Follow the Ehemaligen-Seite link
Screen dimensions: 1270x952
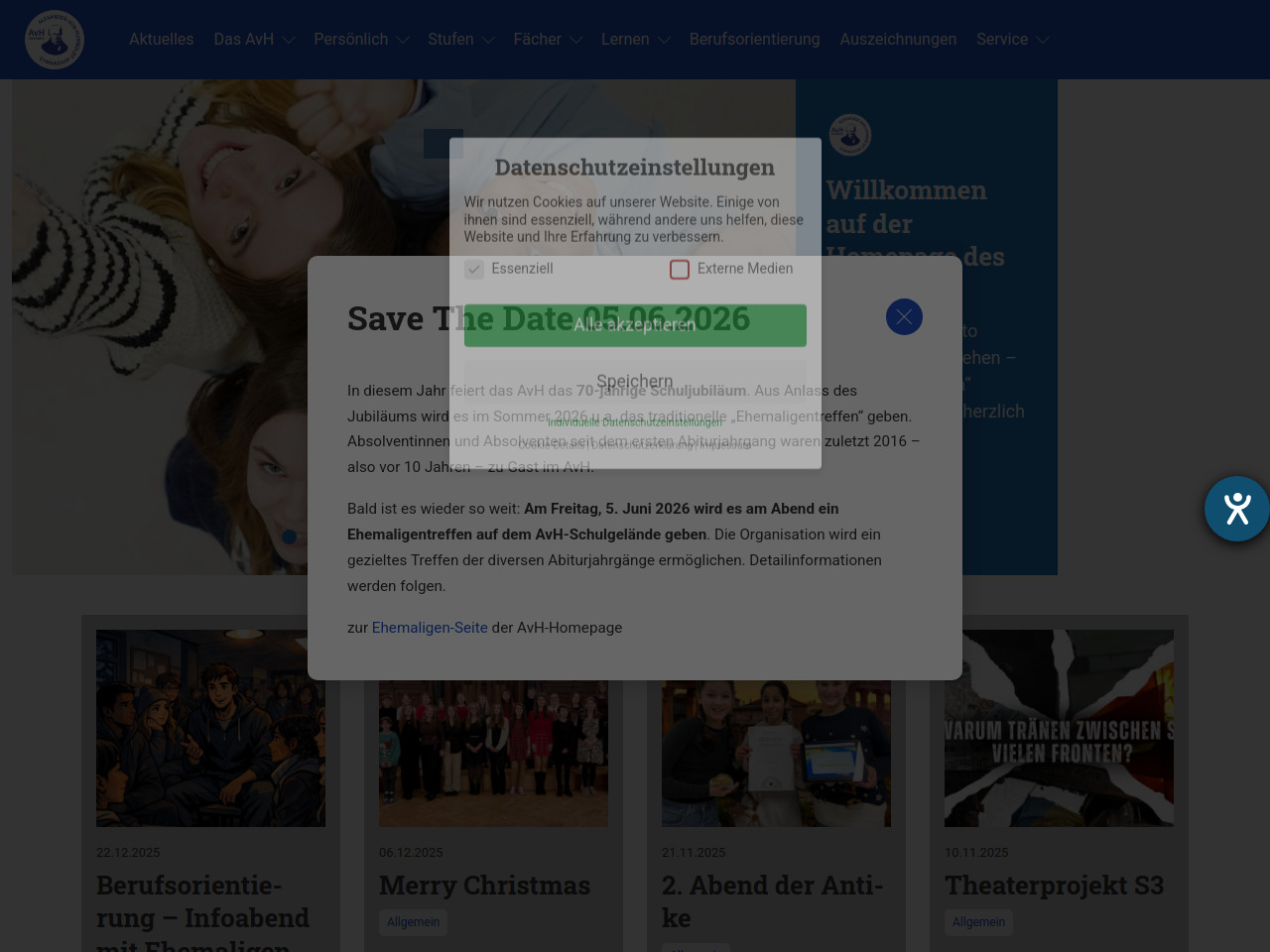coord(430,628)
